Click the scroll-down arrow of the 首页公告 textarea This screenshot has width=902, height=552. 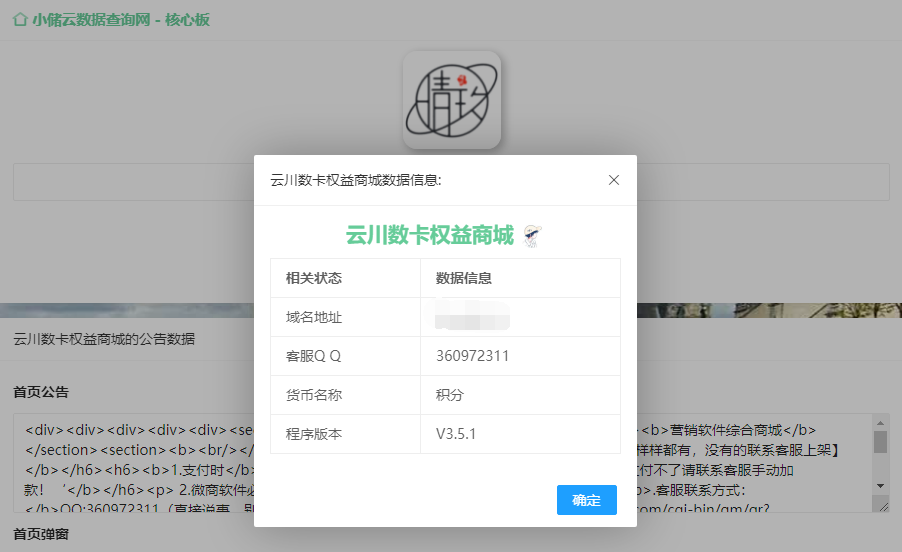click(880, 486)
